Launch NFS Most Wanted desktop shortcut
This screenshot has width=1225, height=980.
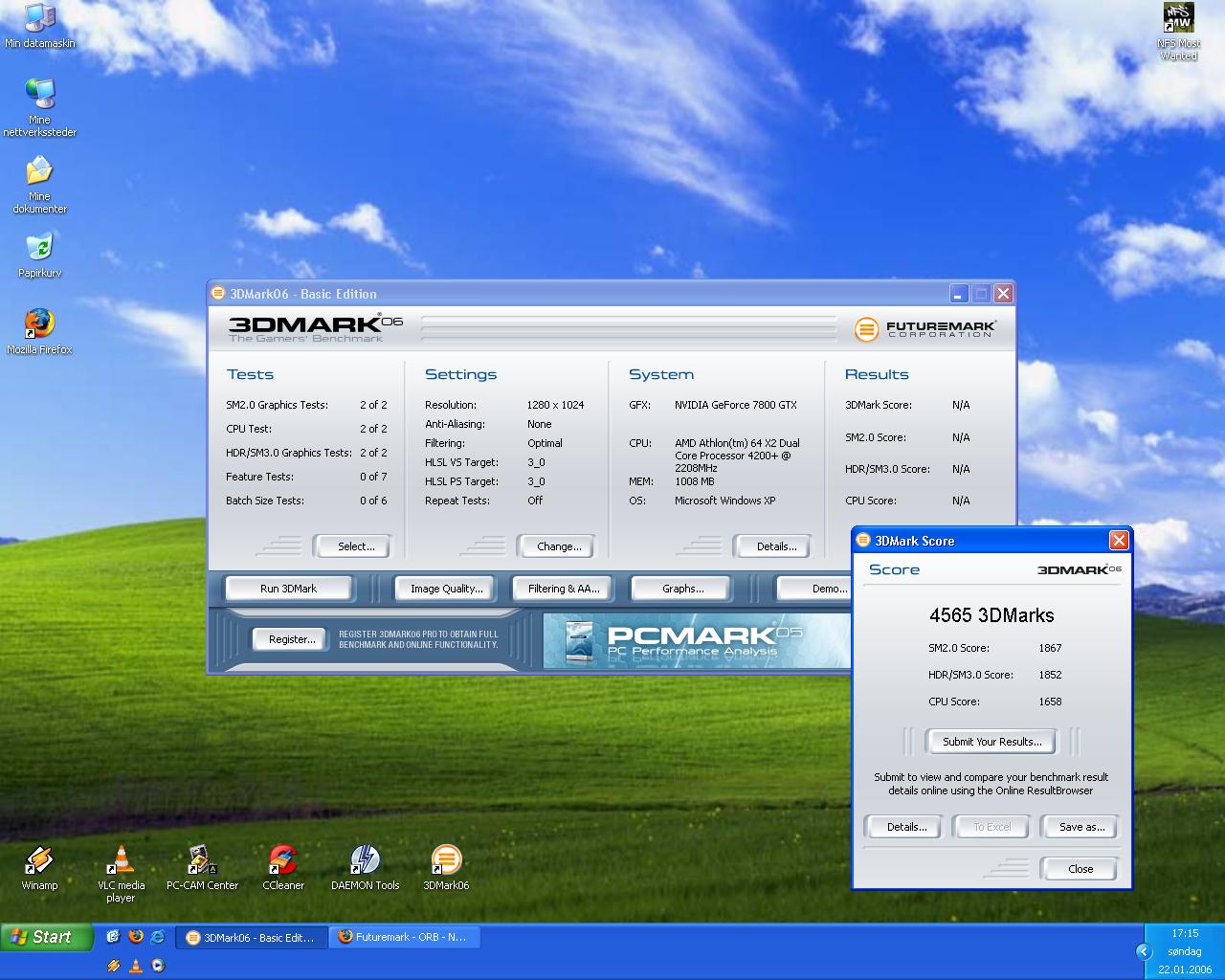click(1178, 32)
